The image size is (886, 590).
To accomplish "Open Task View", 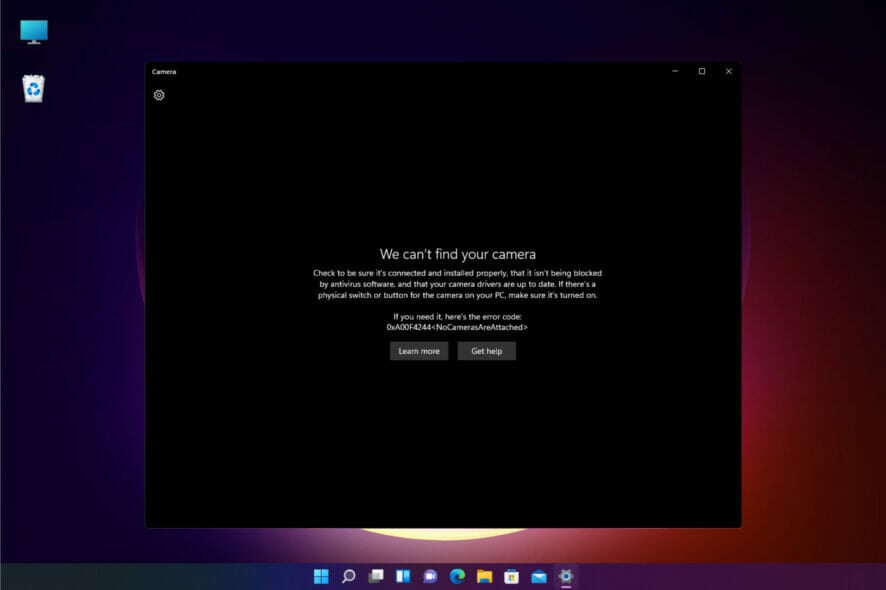I will pos(376,577).
